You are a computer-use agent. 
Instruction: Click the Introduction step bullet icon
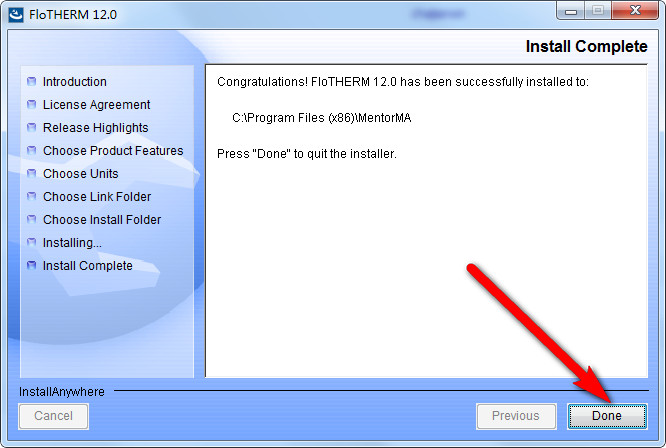(x=31, y=82)
